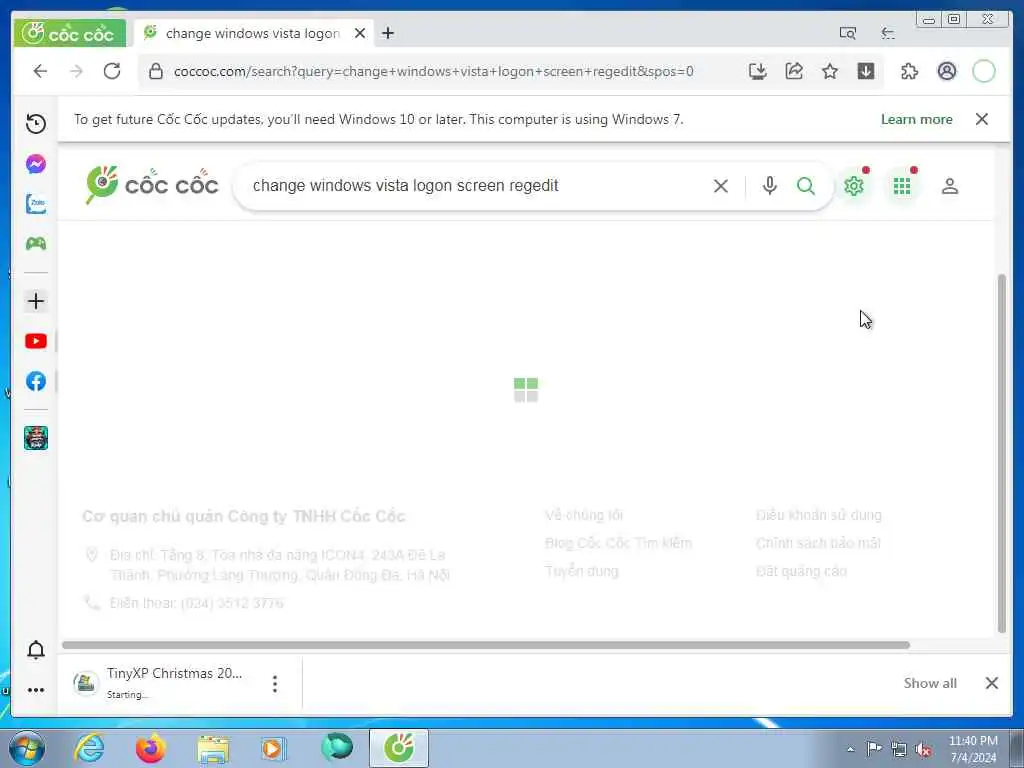Close the downloads bar

(991, 683)
